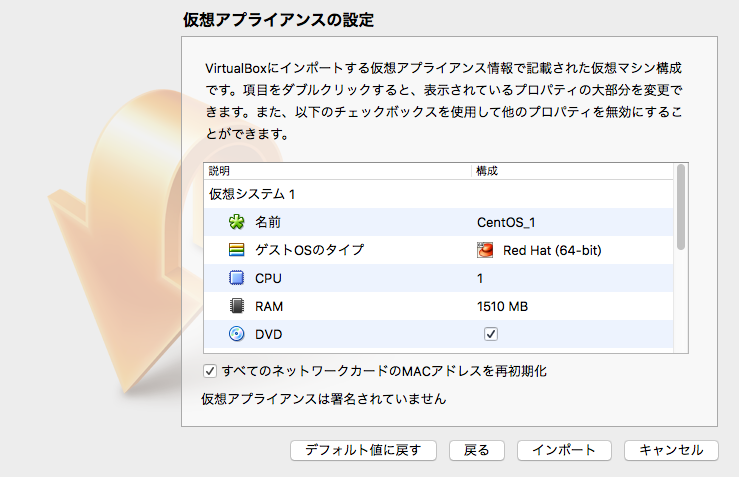The height and width of the screenshot is (477, 739).
Task: Click the キャンセル button
Action: 671,450
